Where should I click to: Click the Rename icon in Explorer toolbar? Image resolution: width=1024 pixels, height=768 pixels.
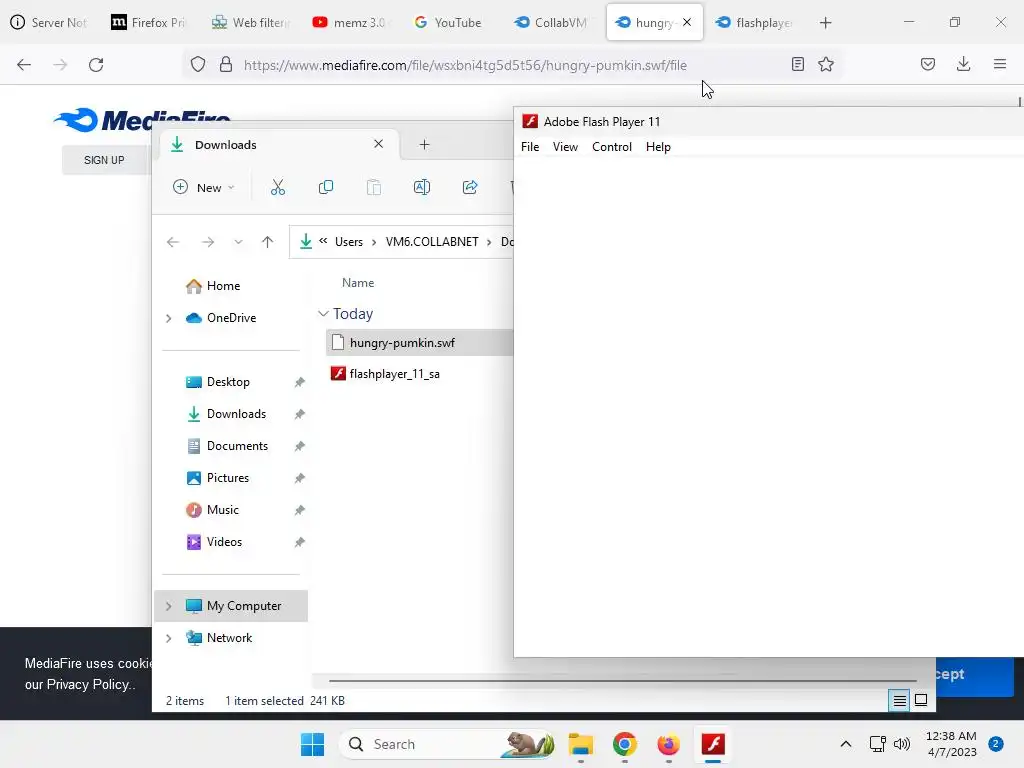[422, 187]
